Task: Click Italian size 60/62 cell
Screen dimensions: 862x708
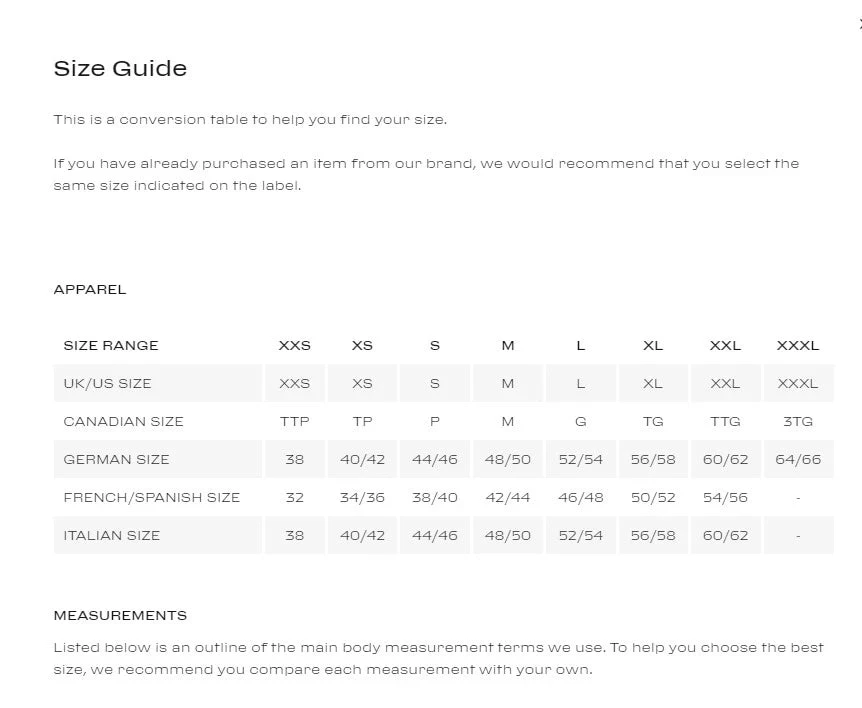Action: (x=725, y=535)
